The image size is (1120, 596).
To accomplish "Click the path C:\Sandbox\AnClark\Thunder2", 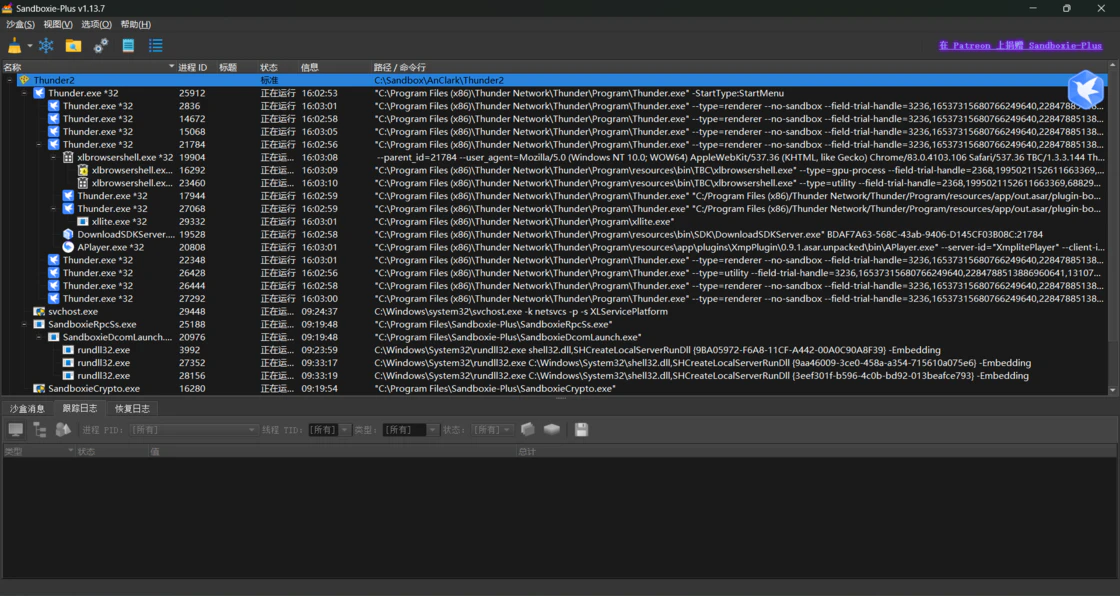I will click(x=439, y=80).
